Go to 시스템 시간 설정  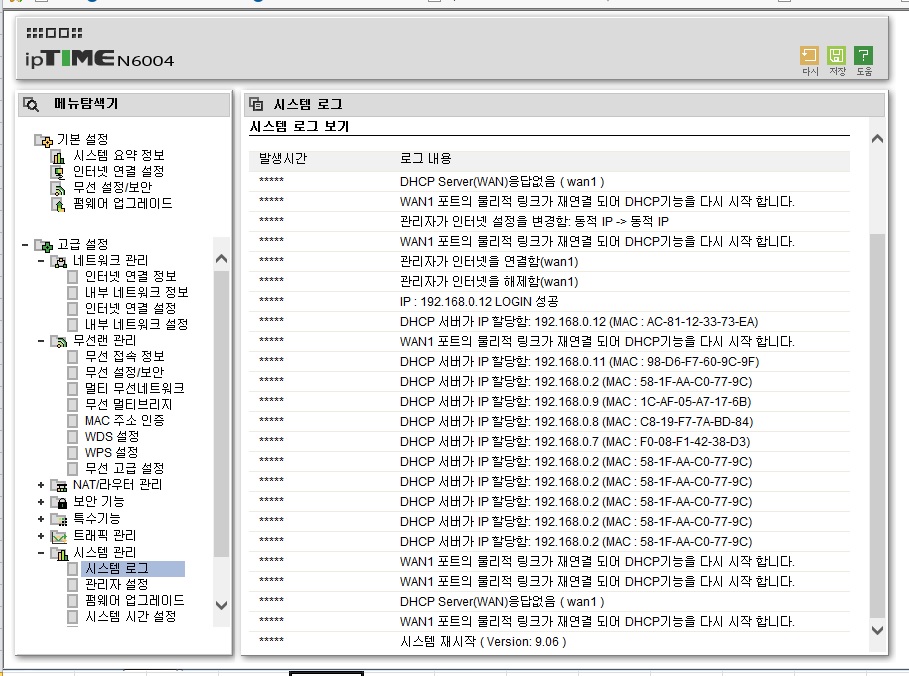point(130,616)
